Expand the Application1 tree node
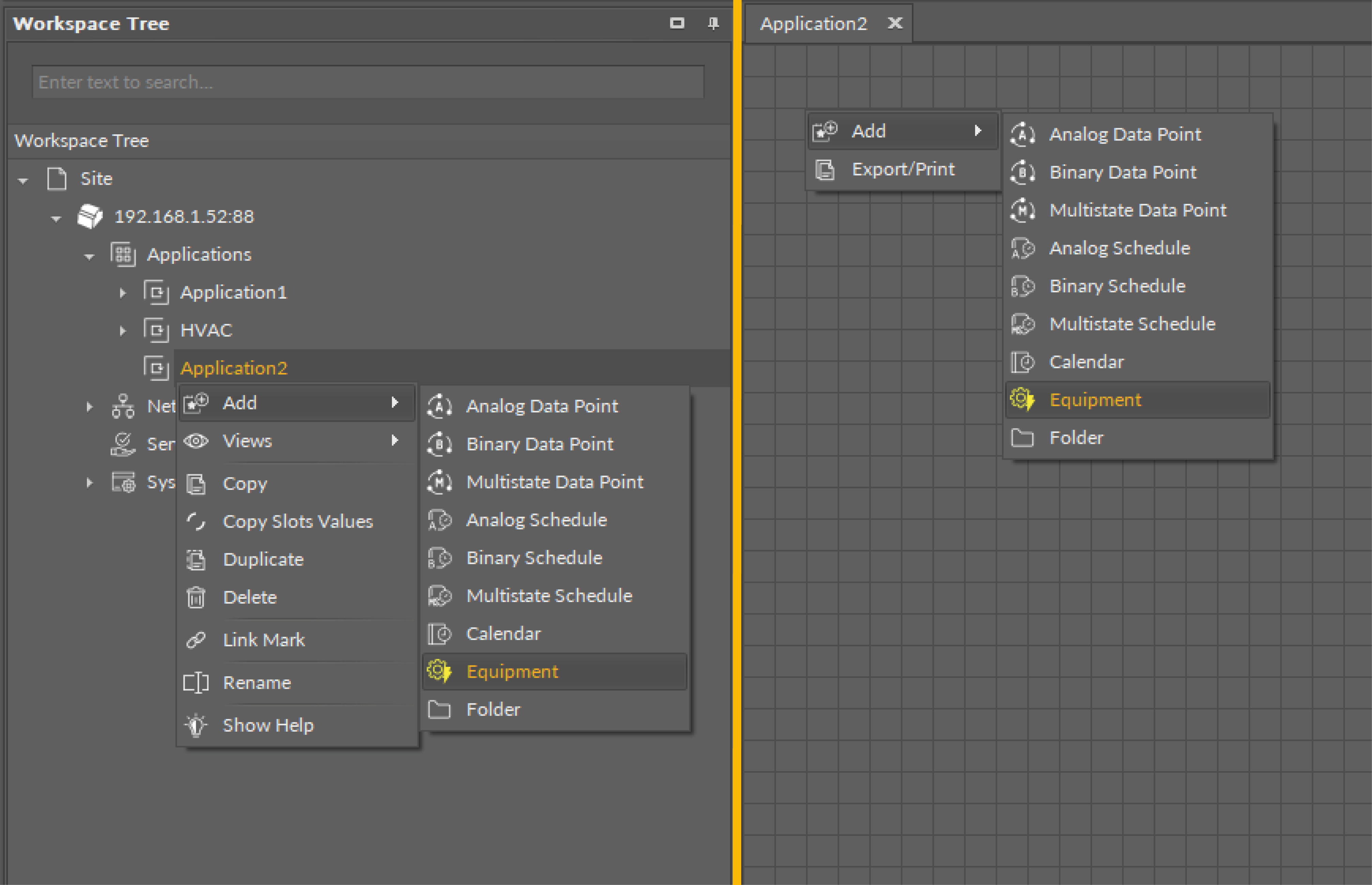The width and height of the screenshot is (1372, 885). point(122,292)
